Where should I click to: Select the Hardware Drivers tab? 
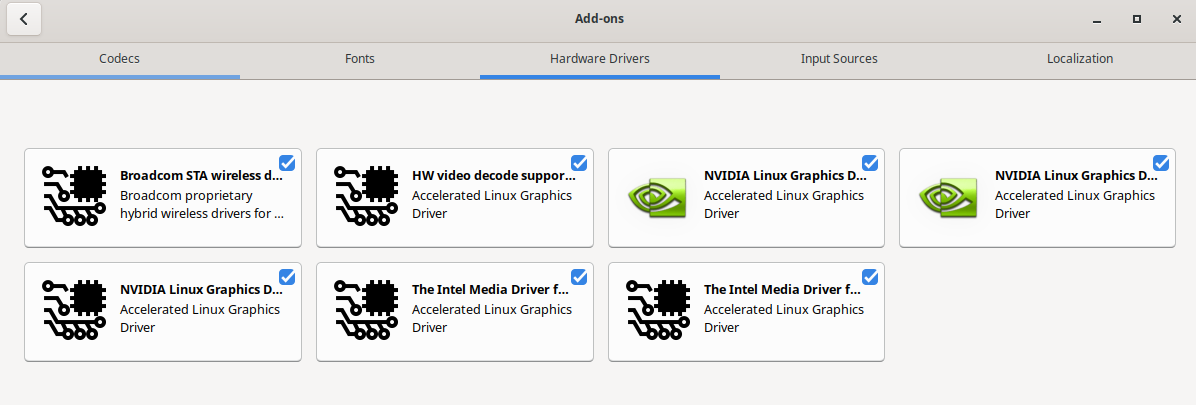pyautogui.click(x=600, y=59)
